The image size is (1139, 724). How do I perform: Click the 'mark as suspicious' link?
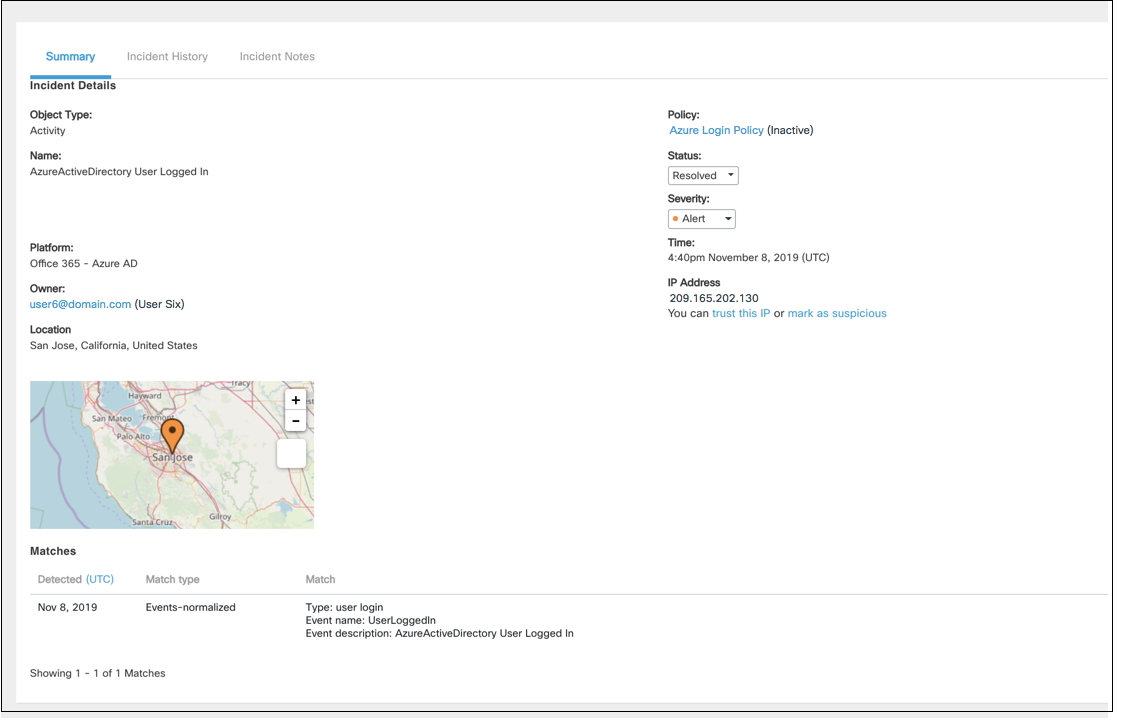point(837,314)
